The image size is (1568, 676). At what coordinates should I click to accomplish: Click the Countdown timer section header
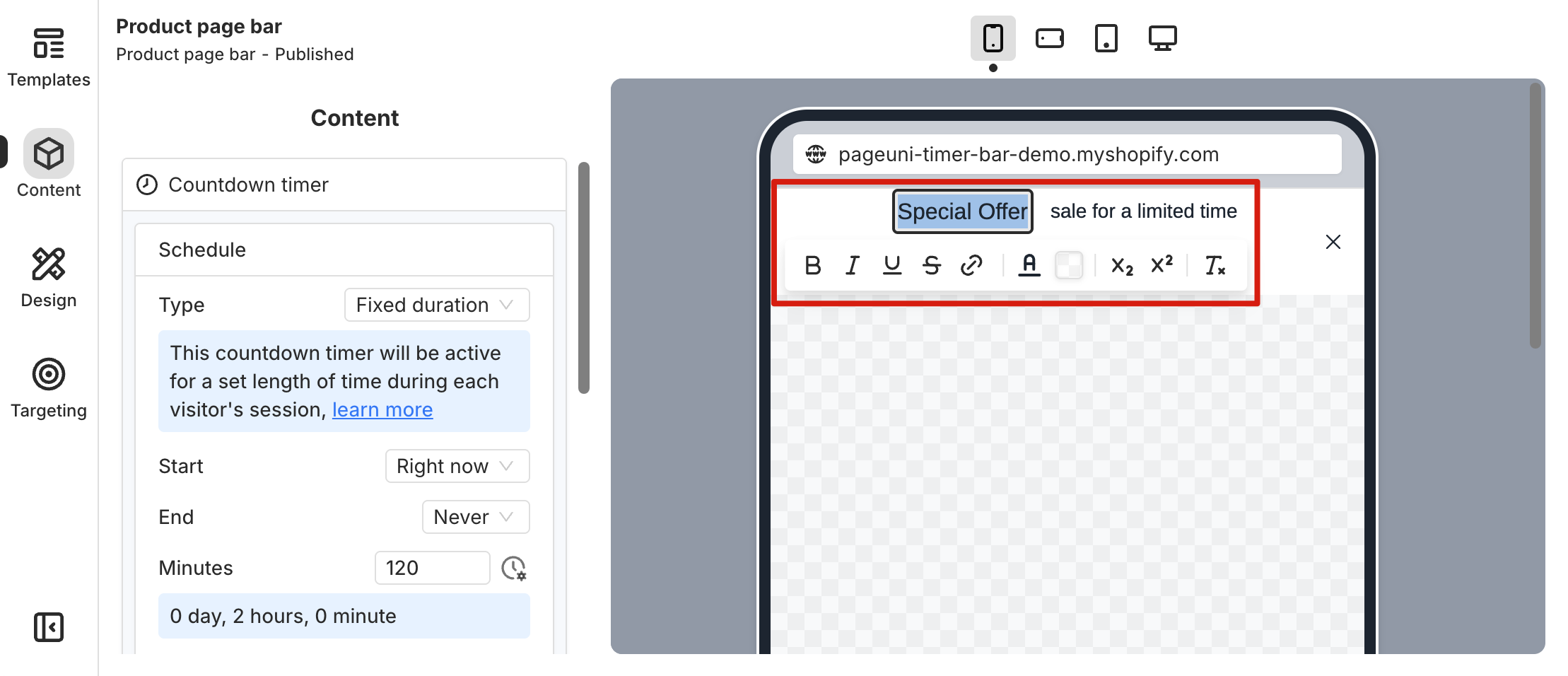point(344,185)
